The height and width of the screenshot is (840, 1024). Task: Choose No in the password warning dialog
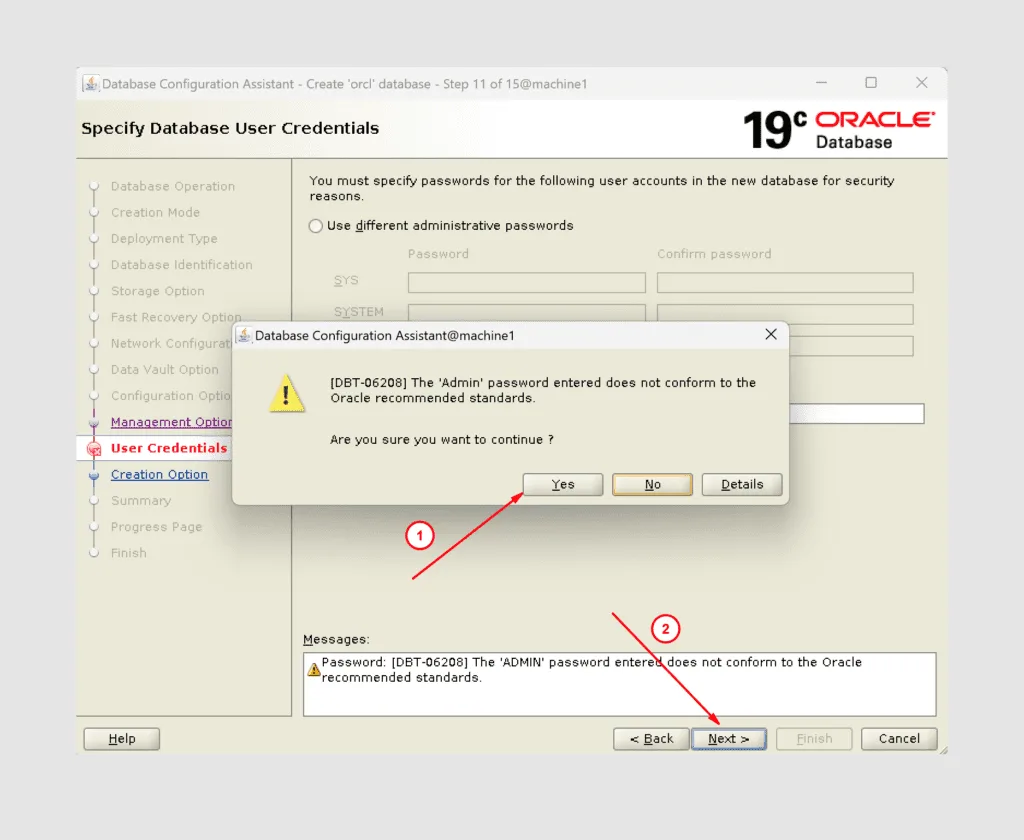click(x=652, y=484)
